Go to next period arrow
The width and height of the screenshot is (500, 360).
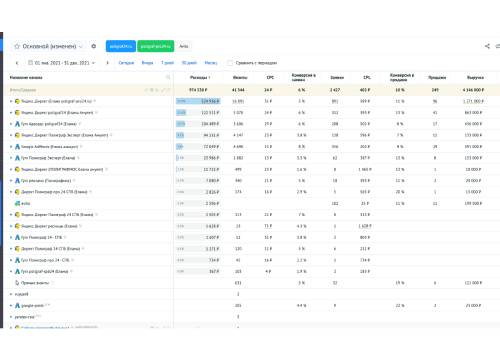[107, 63]
